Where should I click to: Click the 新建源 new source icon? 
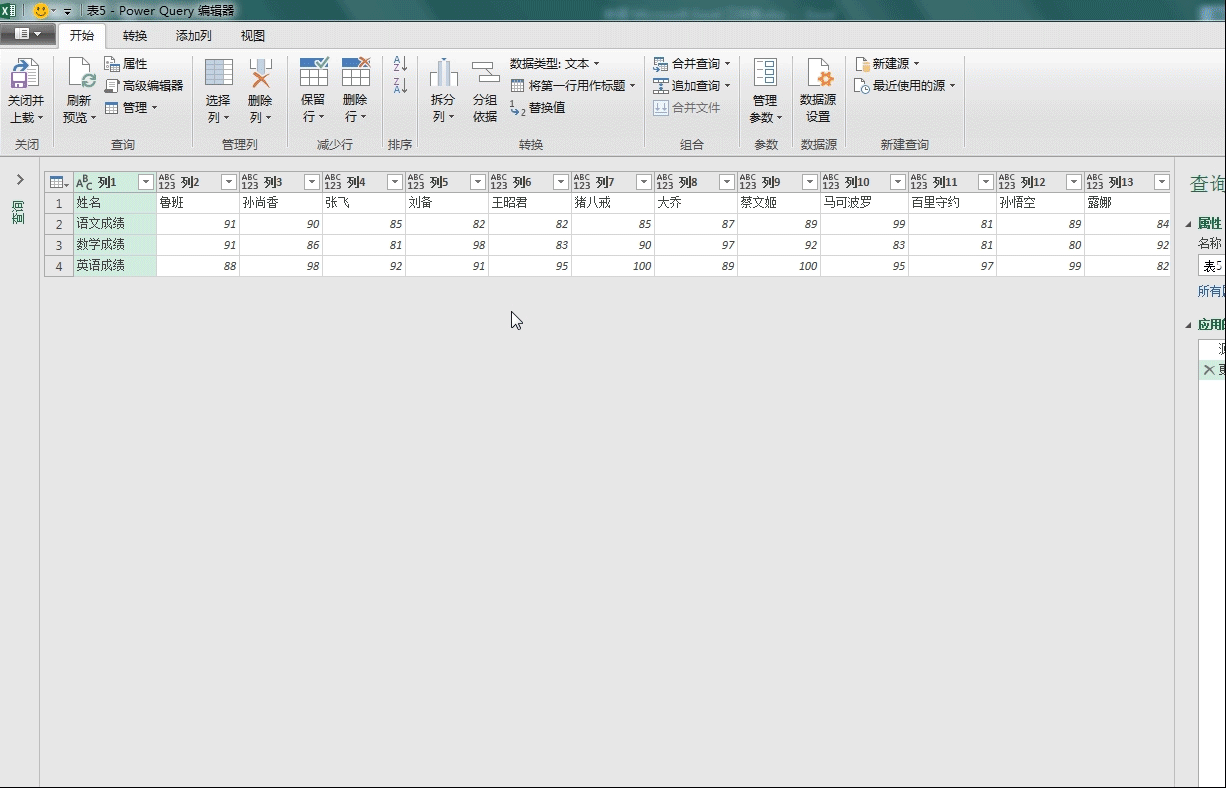tap(862, 64)
